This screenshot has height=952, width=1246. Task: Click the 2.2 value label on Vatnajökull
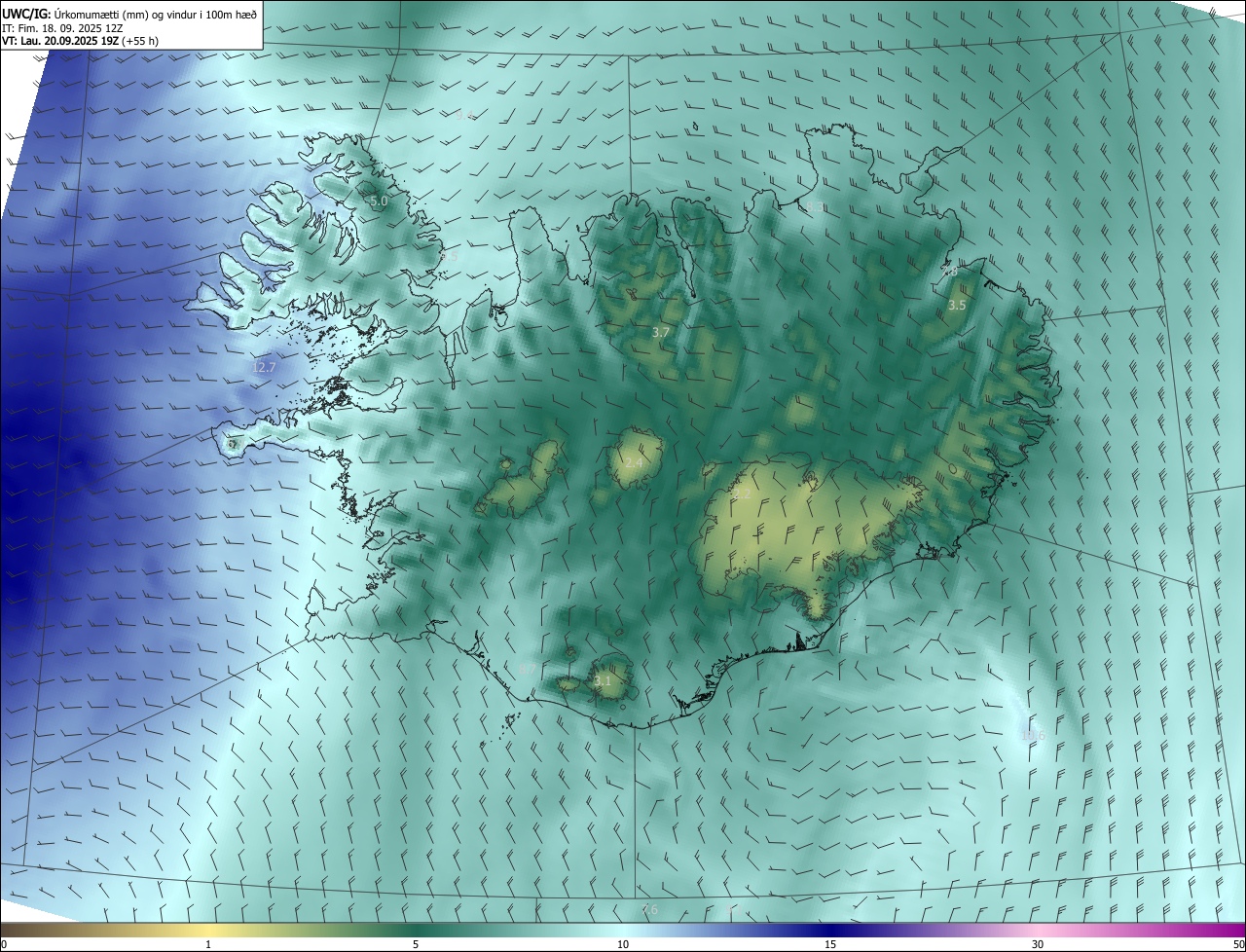pos(742,494)
